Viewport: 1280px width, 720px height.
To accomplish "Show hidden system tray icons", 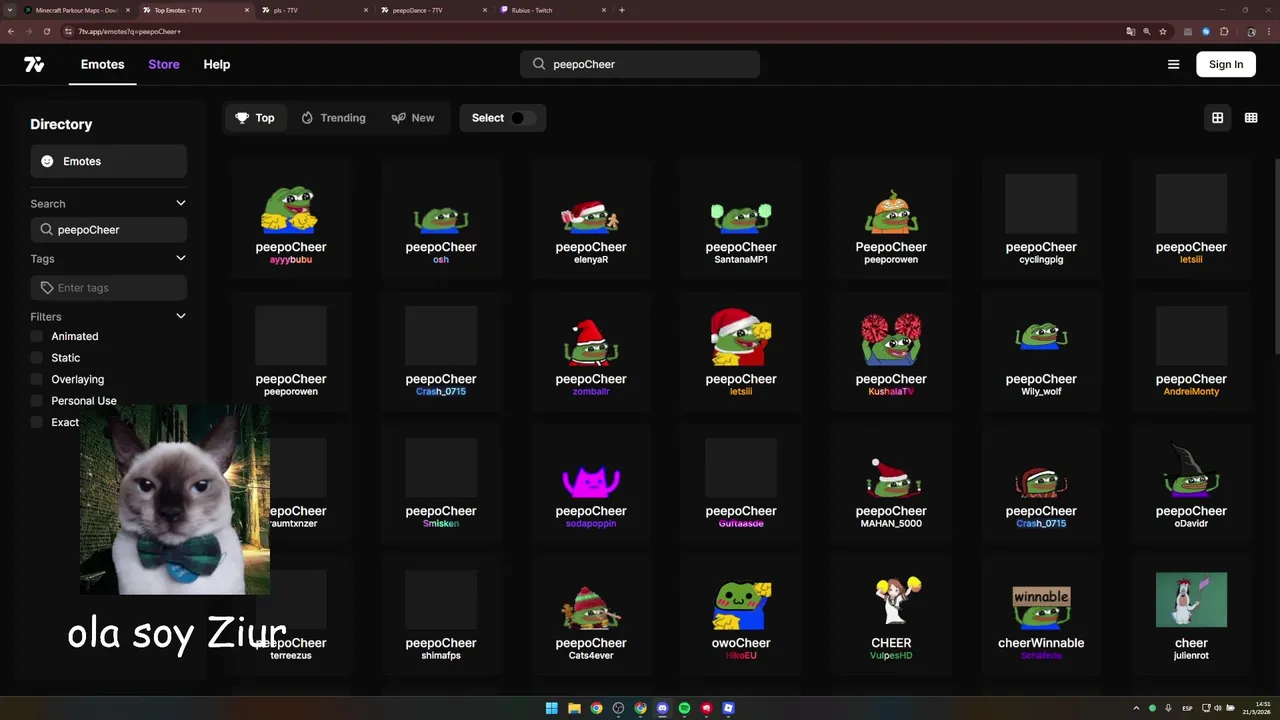I will 1136,708.
